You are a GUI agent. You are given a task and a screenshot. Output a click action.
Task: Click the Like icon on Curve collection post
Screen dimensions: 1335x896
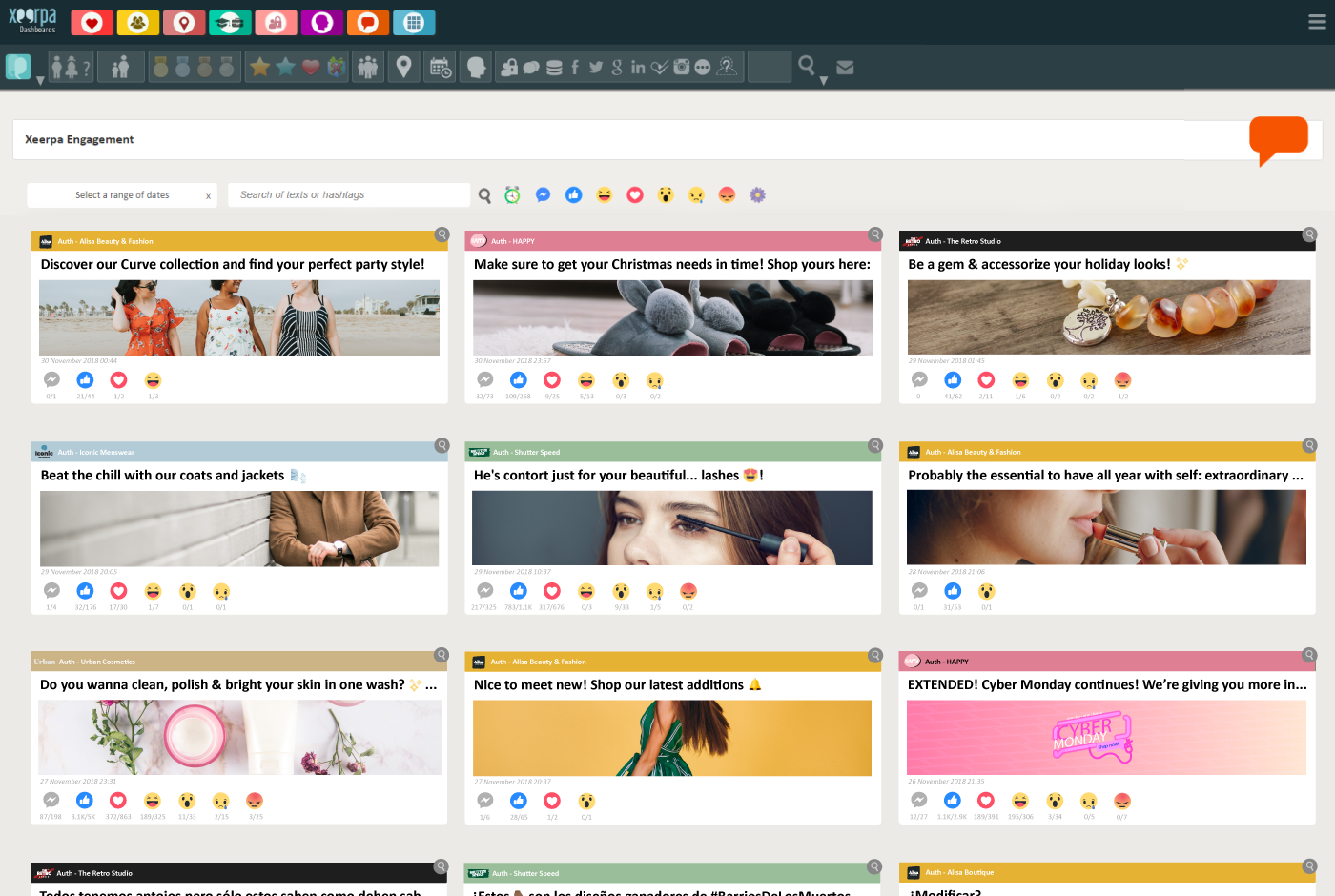(85, 380)
